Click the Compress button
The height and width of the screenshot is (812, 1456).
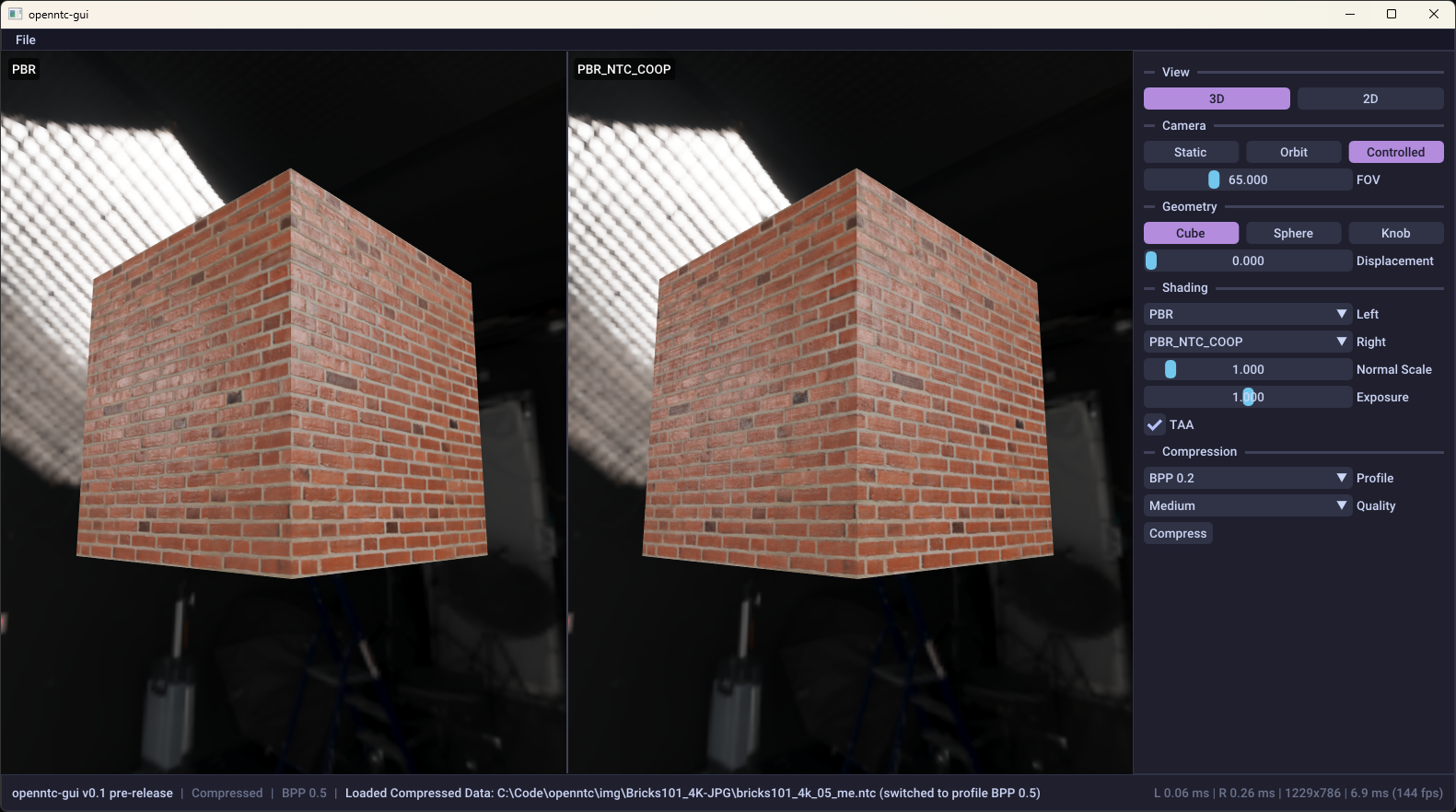[x=1178, y=533]
